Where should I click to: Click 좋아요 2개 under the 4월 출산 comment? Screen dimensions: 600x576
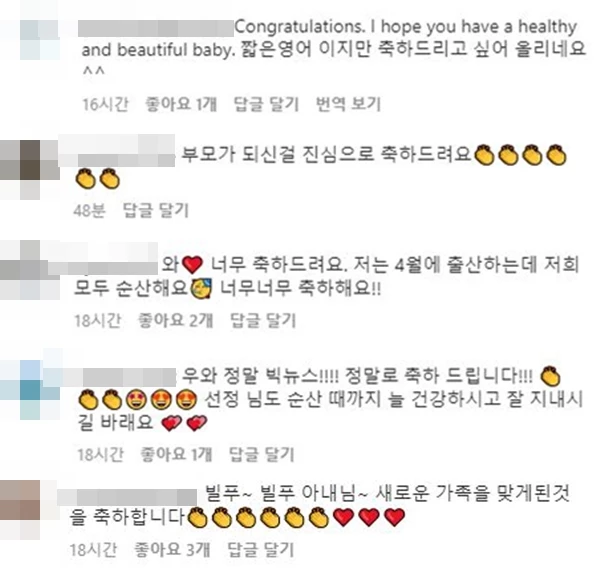pyautogui.click(x=176, y=320)
